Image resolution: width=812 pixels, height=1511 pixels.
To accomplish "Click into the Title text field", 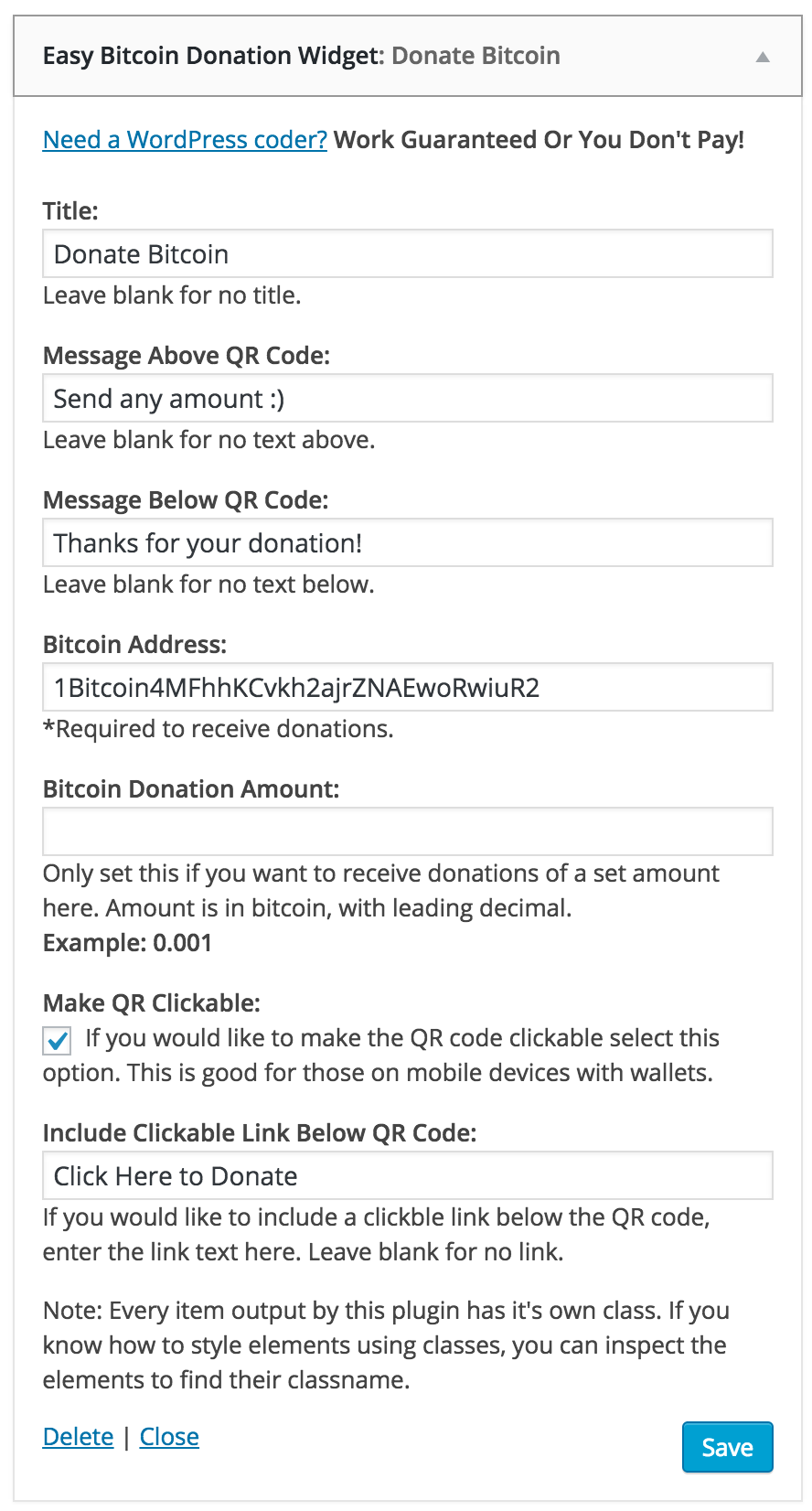I will click(408, 254).
